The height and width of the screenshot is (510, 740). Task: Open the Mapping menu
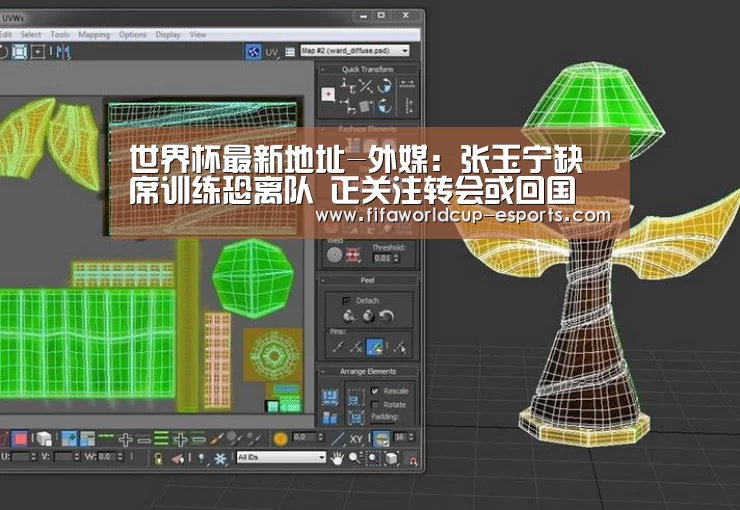point(94,34)
